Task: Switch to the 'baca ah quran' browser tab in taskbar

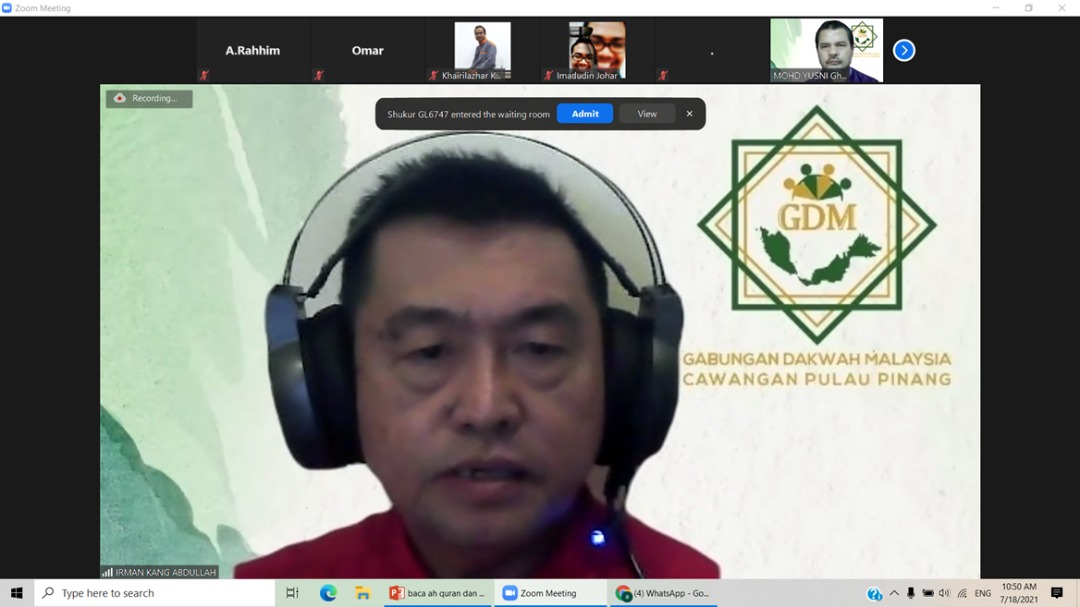Action: click(438, 592)
